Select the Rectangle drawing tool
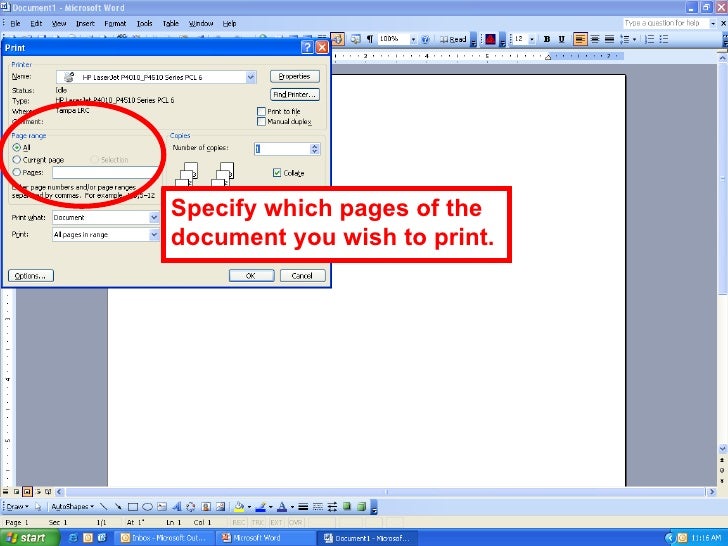Viewport: 728px width, 546px height. click(133, 507)
